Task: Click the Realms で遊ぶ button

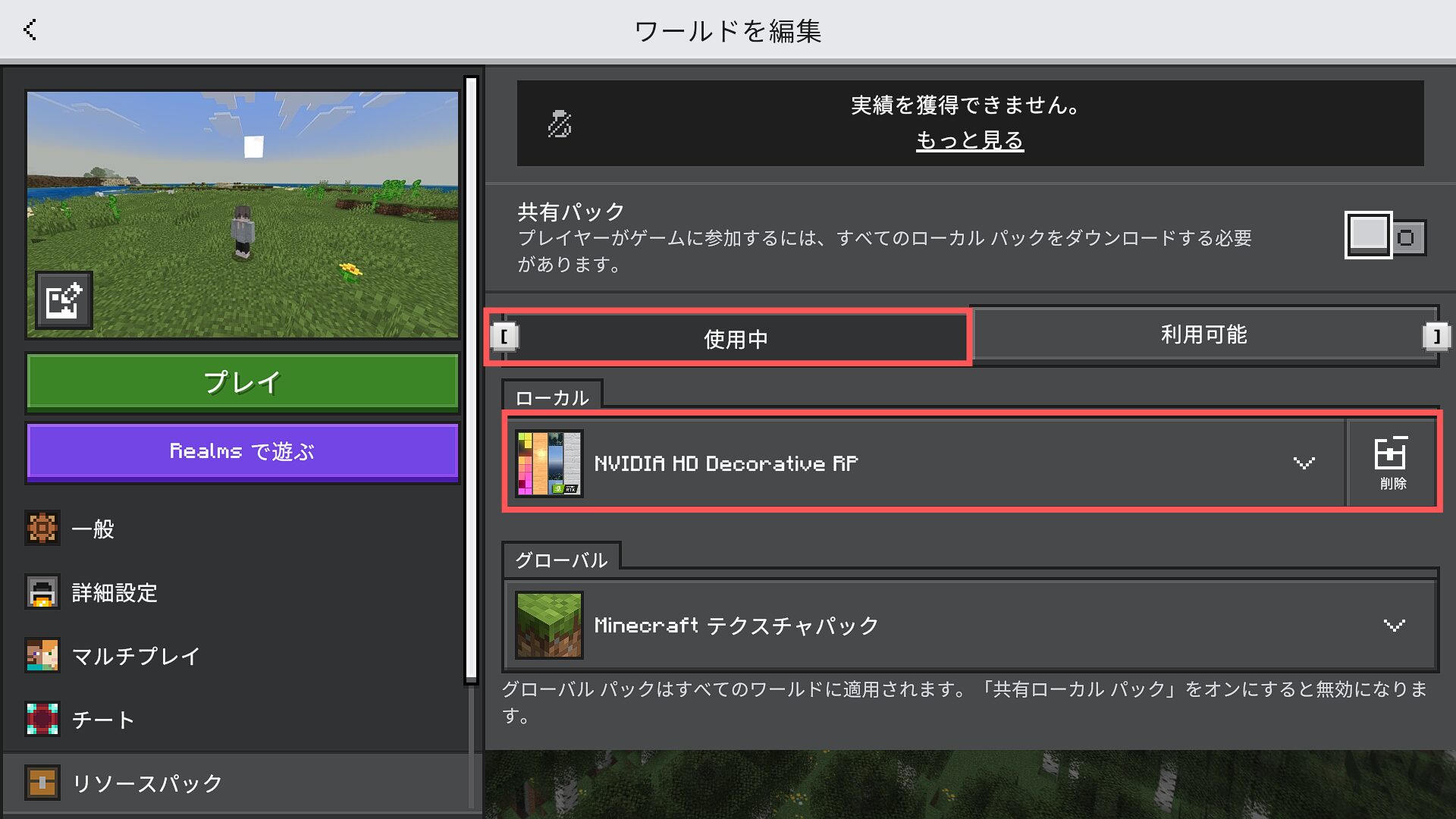Action: 243,452
